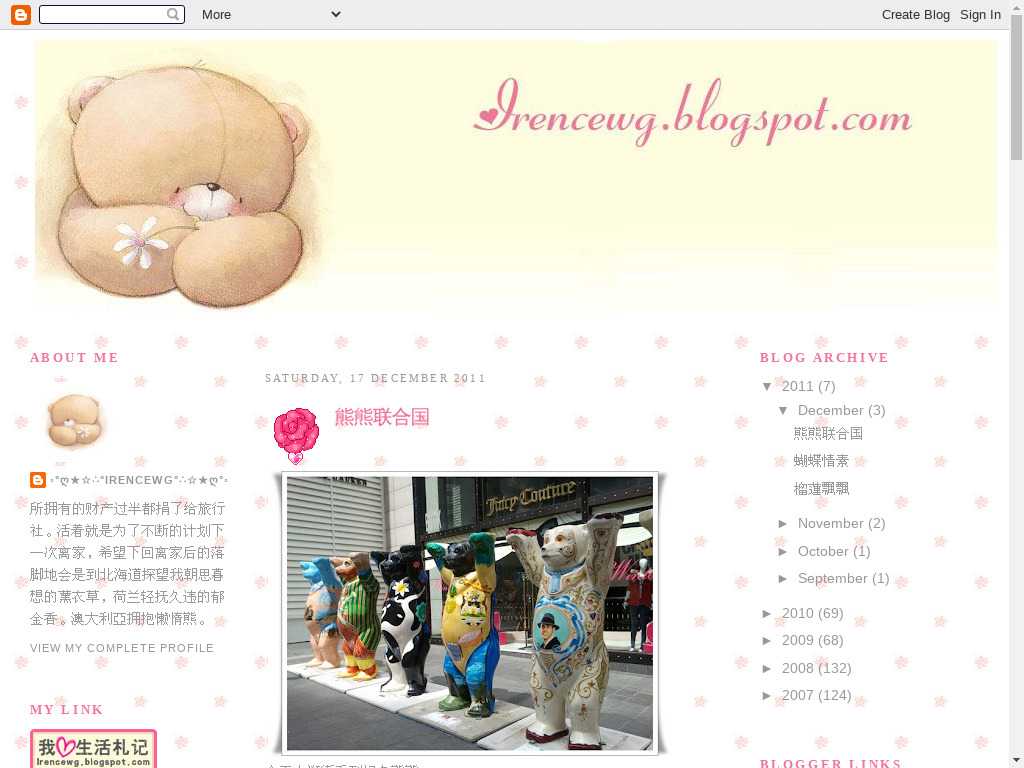Expand the September archive month
Image resolution: width=1024 pixels, height=768 pixels.
783,579
